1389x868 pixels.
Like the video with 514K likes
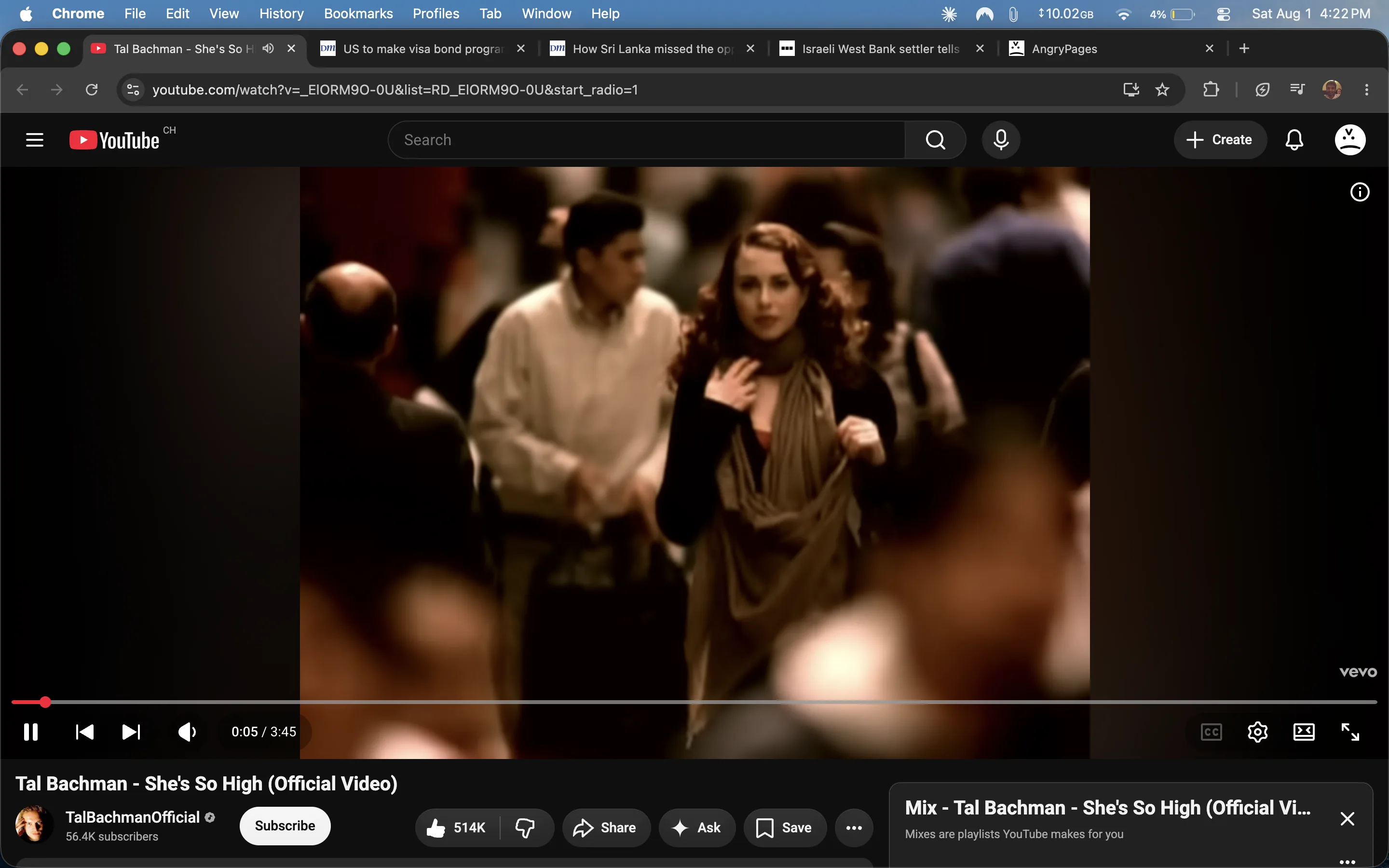[x=457, y=828]
